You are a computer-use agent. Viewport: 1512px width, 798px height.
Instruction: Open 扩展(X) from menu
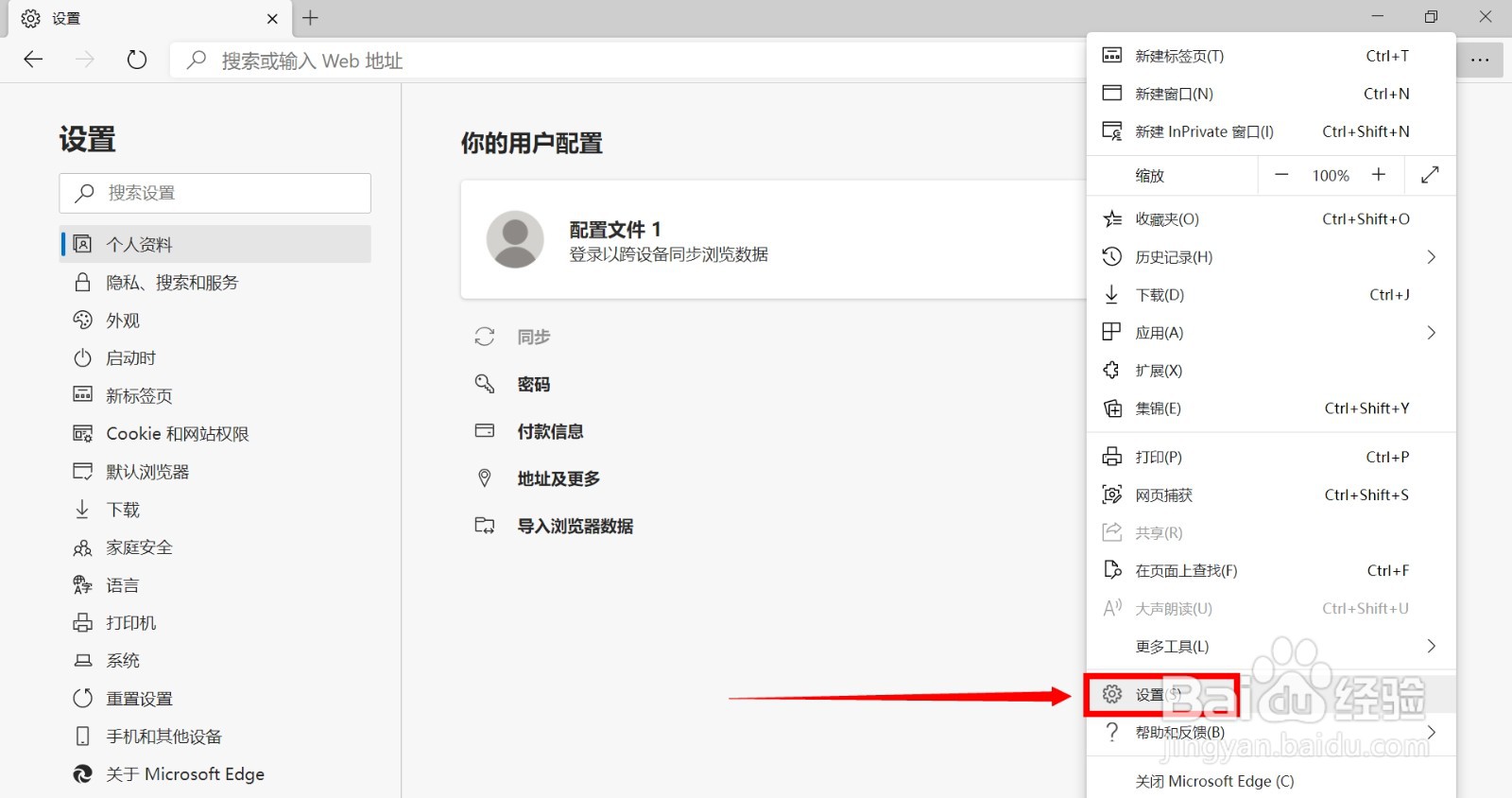click(x=1271, y=370)
